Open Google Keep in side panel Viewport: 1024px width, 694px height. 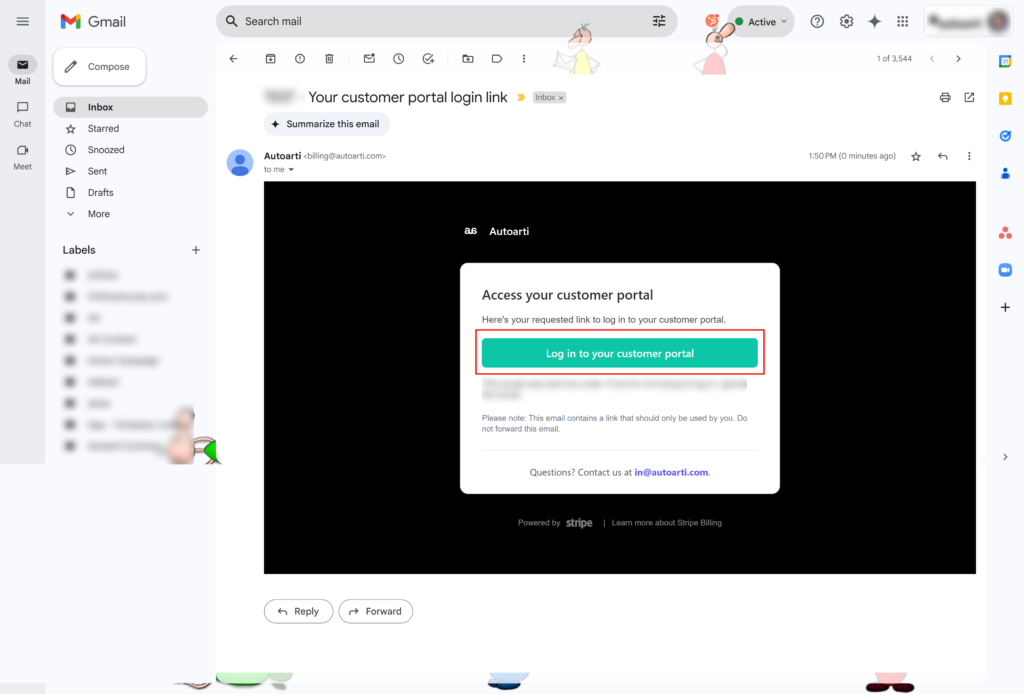click(1005, 99)
